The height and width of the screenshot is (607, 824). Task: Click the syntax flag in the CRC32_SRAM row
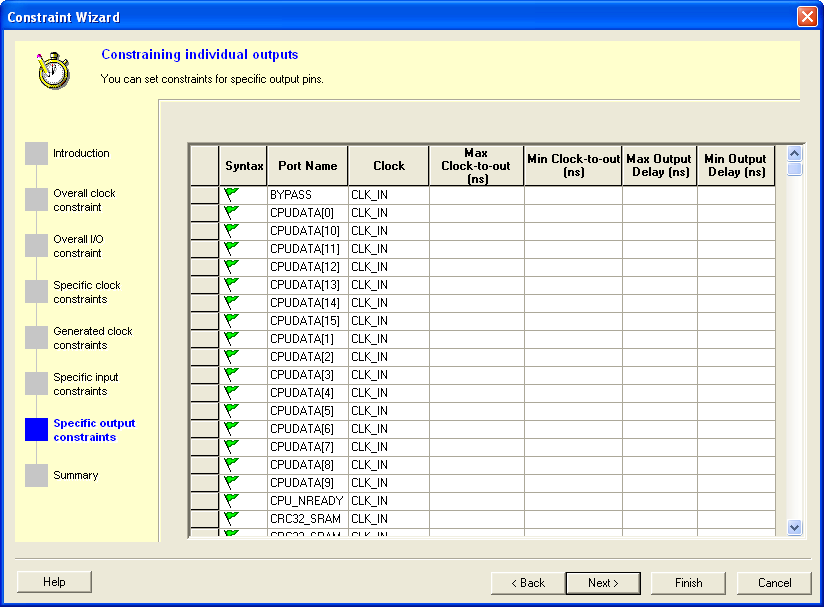point(231,518)
